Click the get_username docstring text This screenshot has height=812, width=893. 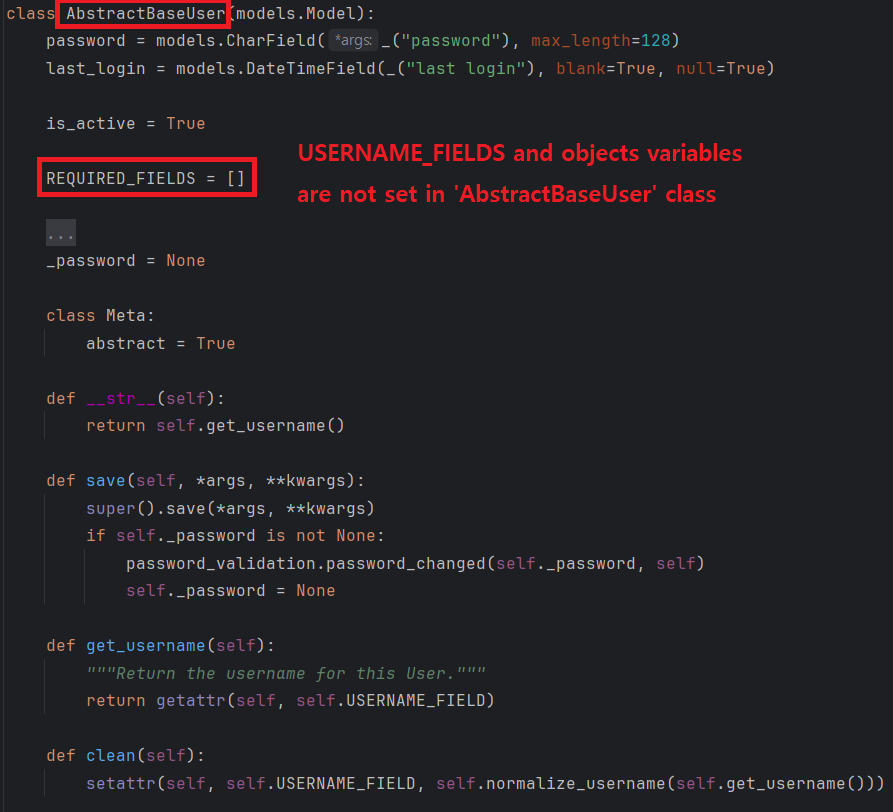pos(285,672)
